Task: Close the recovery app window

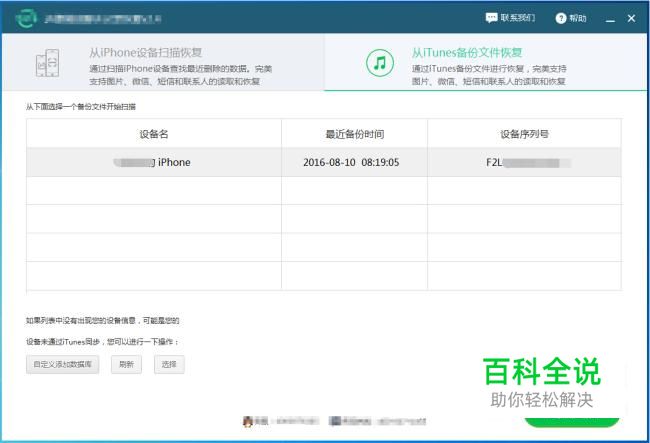Action: [631, 18]
